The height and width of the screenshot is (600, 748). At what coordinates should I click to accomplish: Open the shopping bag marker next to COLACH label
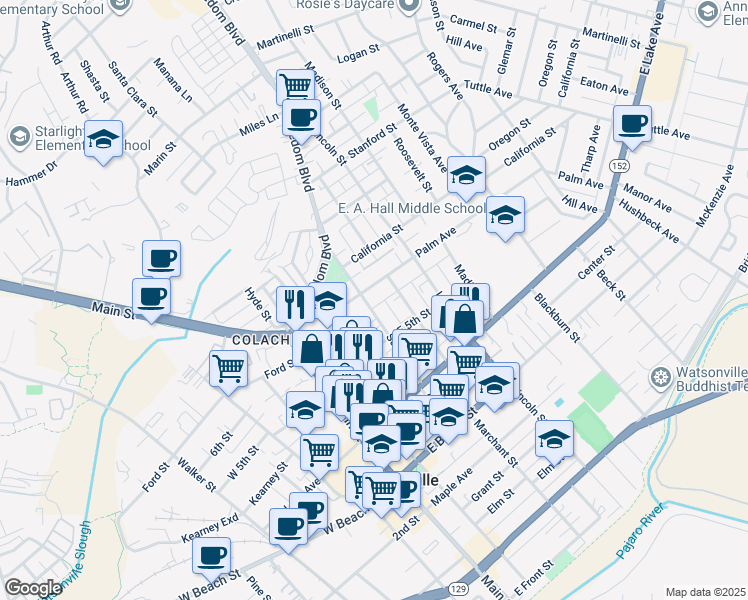click(x=311, y=351)
